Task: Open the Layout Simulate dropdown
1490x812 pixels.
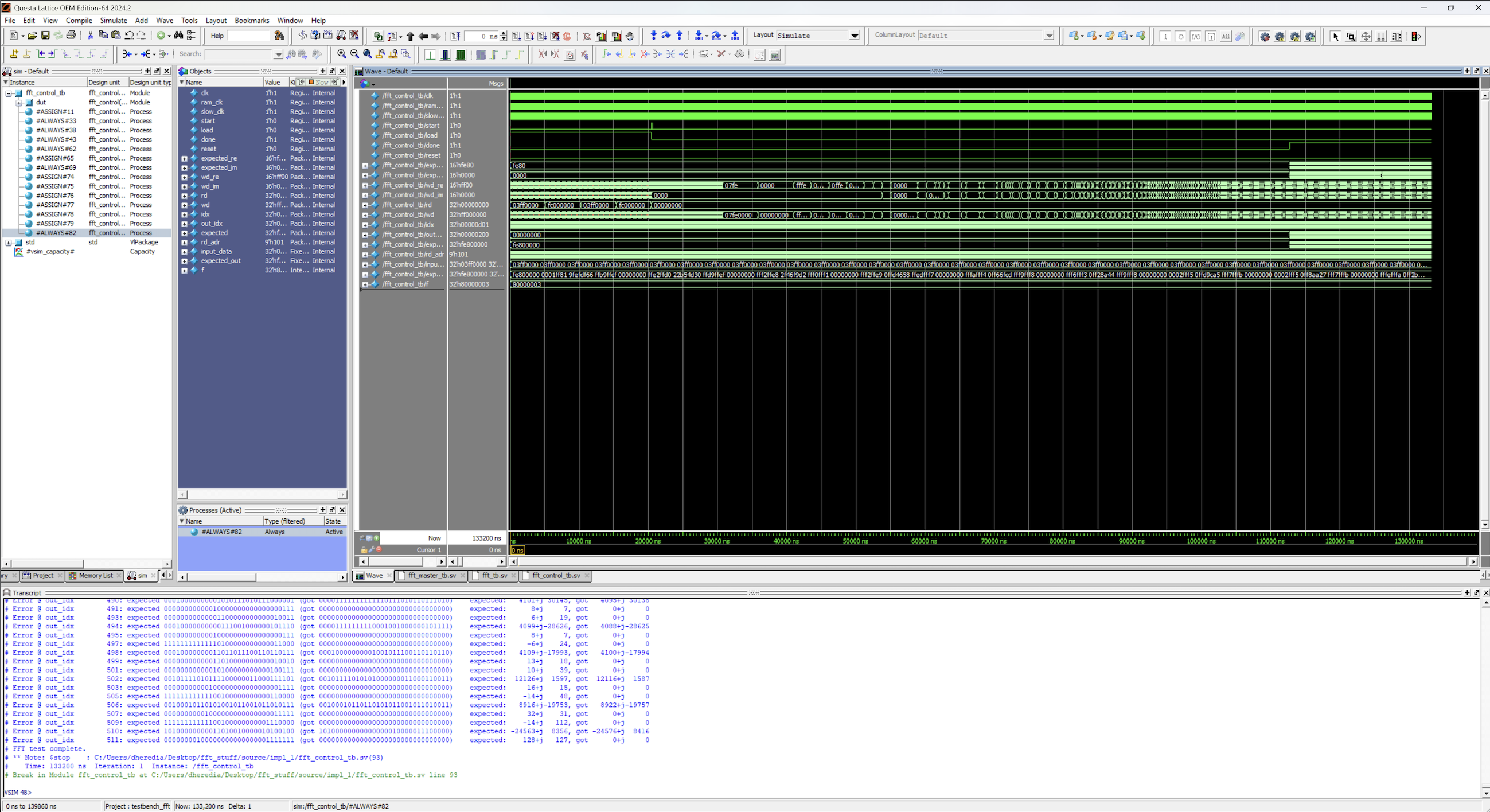Action: point(855,36)
